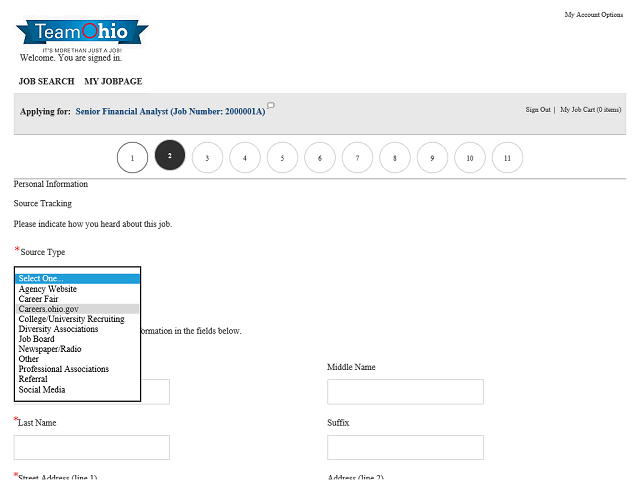Choose Referral as source type
The image size is (640, 480).
78,379
